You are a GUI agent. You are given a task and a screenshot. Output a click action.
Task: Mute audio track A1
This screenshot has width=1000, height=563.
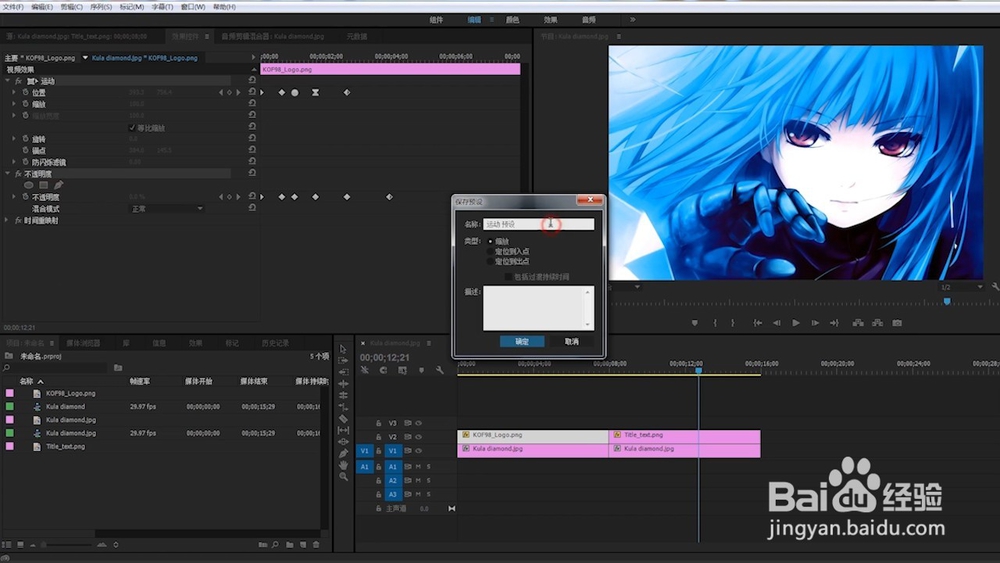418,467
